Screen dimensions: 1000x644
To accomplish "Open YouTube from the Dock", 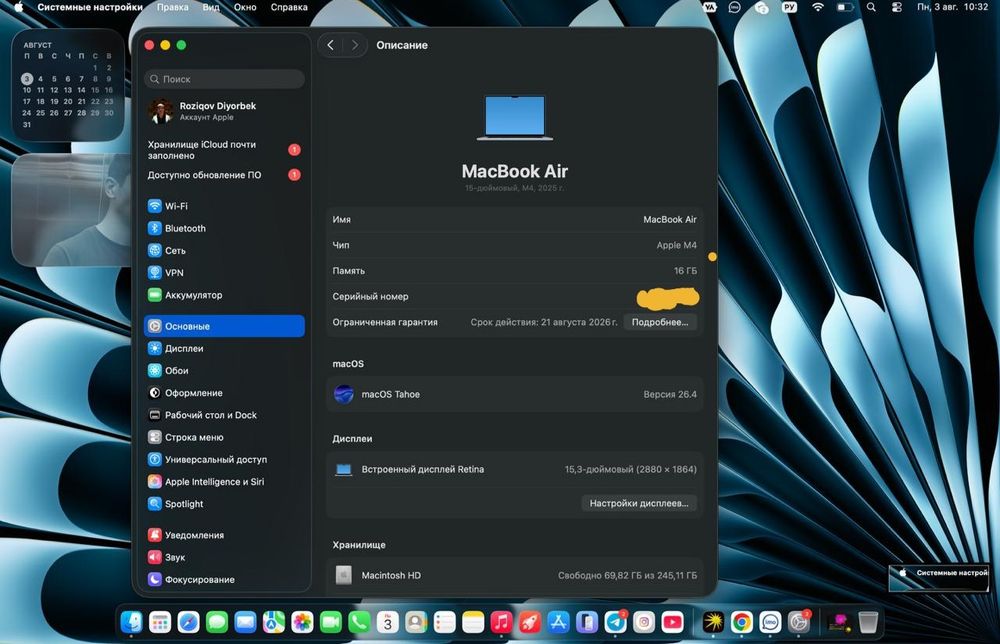I will 672,622.
